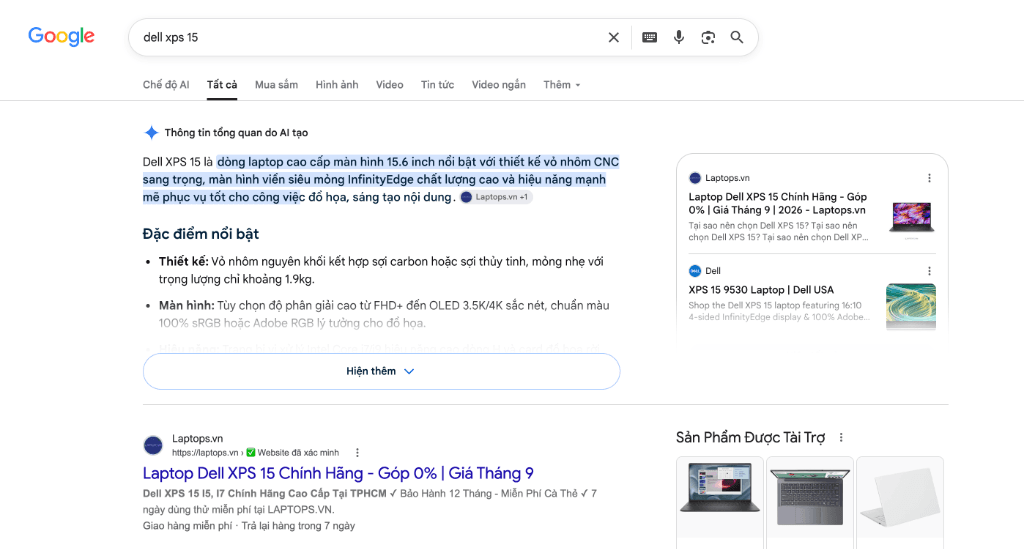Image resolution: width=1024 pixels, height=549 pixels.
Task: Click the Dell XPS 15 9530 thumbnail image
Action: [x=911, y=306]
